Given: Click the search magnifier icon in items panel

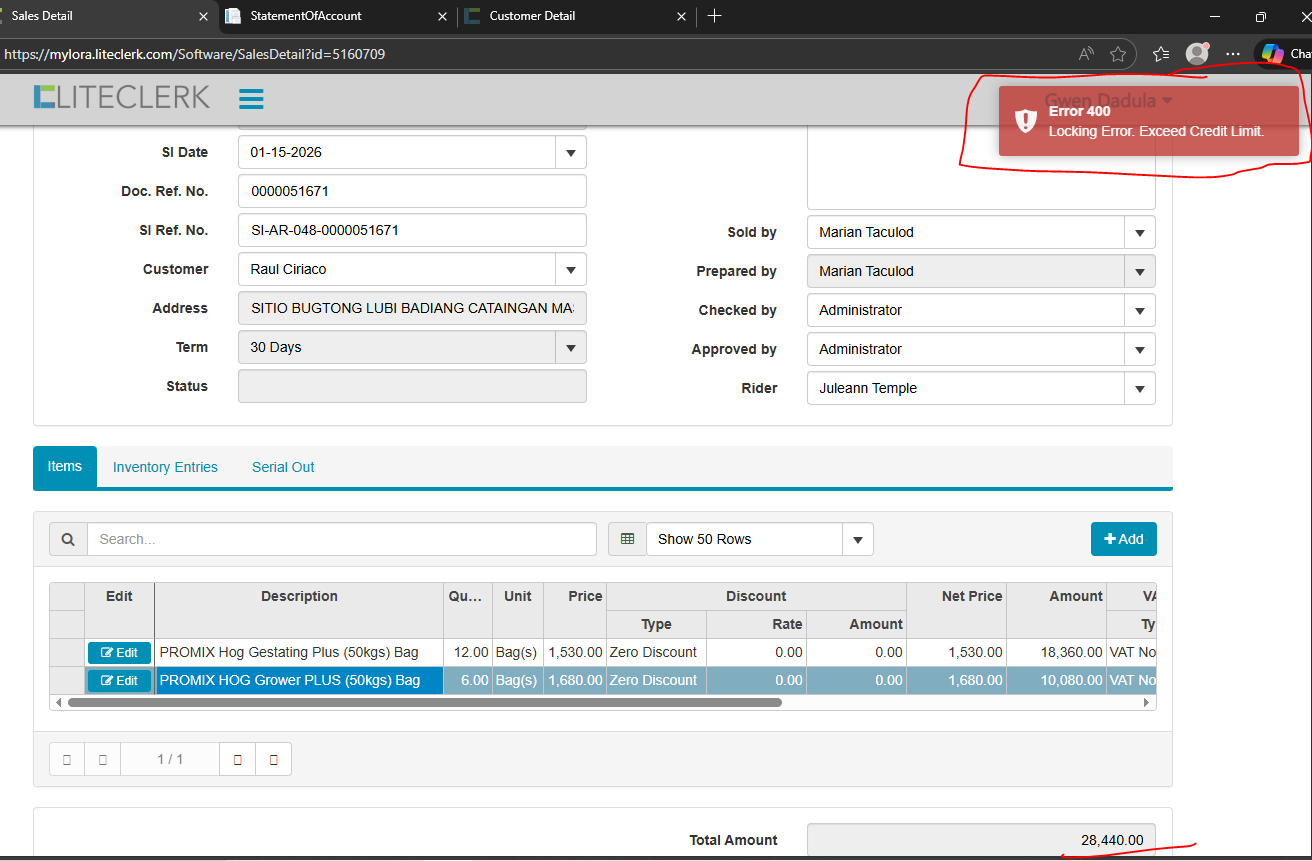Looking at the screenshot, I should click(x=68, y=539).
